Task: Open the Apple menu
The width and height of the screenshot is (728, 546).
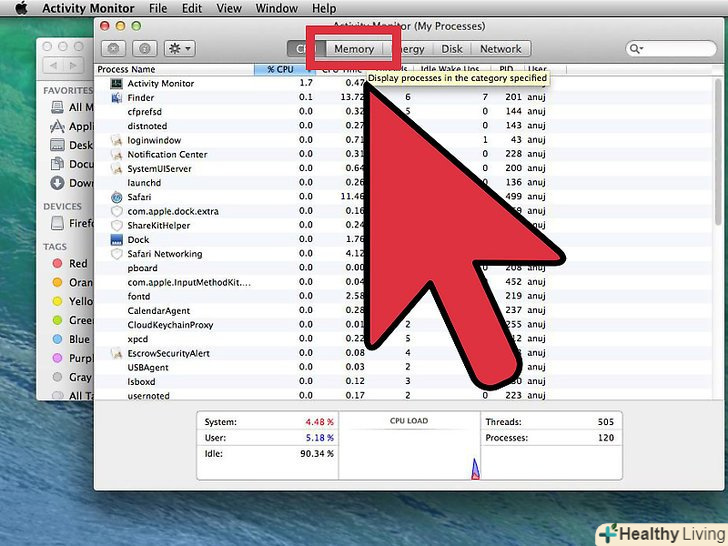Action: pyautogui.click(x=21, y=8)
